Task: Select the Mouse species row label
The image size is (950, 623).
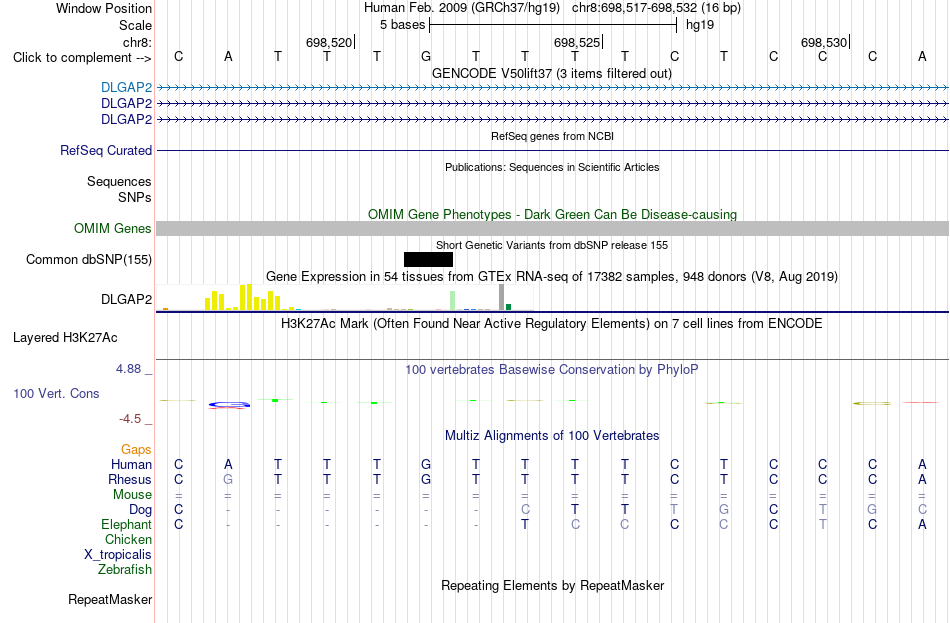Action: [x=132, y=495]
